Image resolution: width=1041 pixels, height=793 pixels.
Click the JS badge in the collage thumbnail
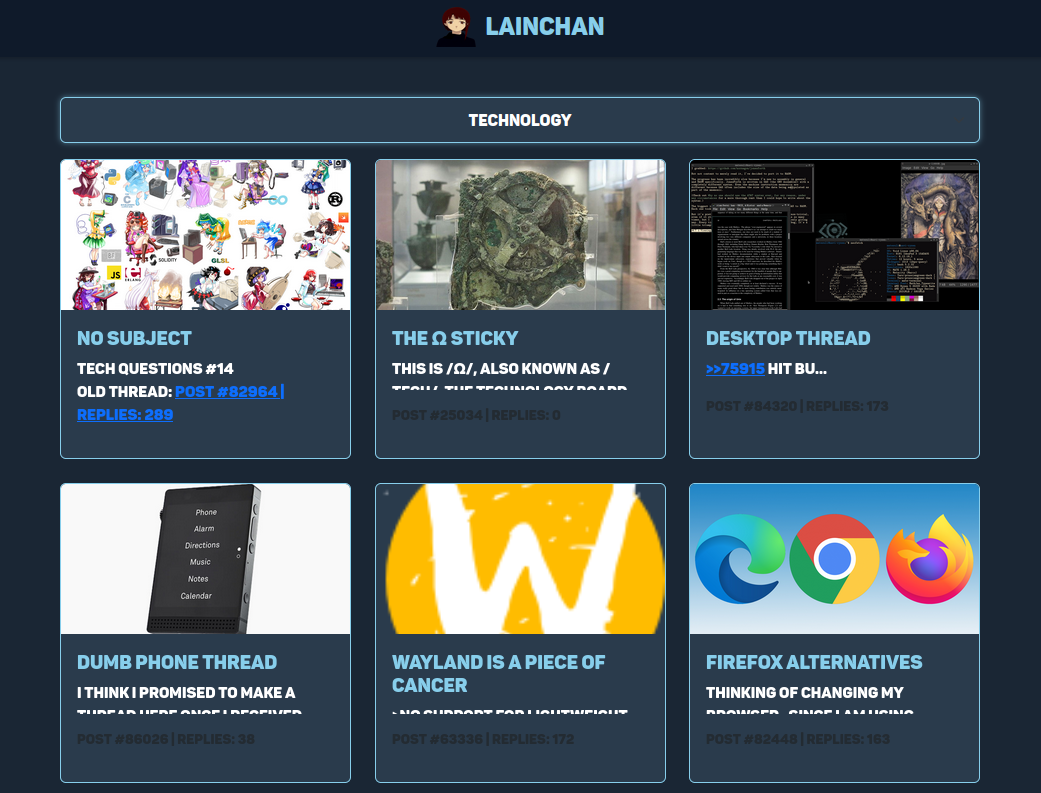(x=115, y=273)
